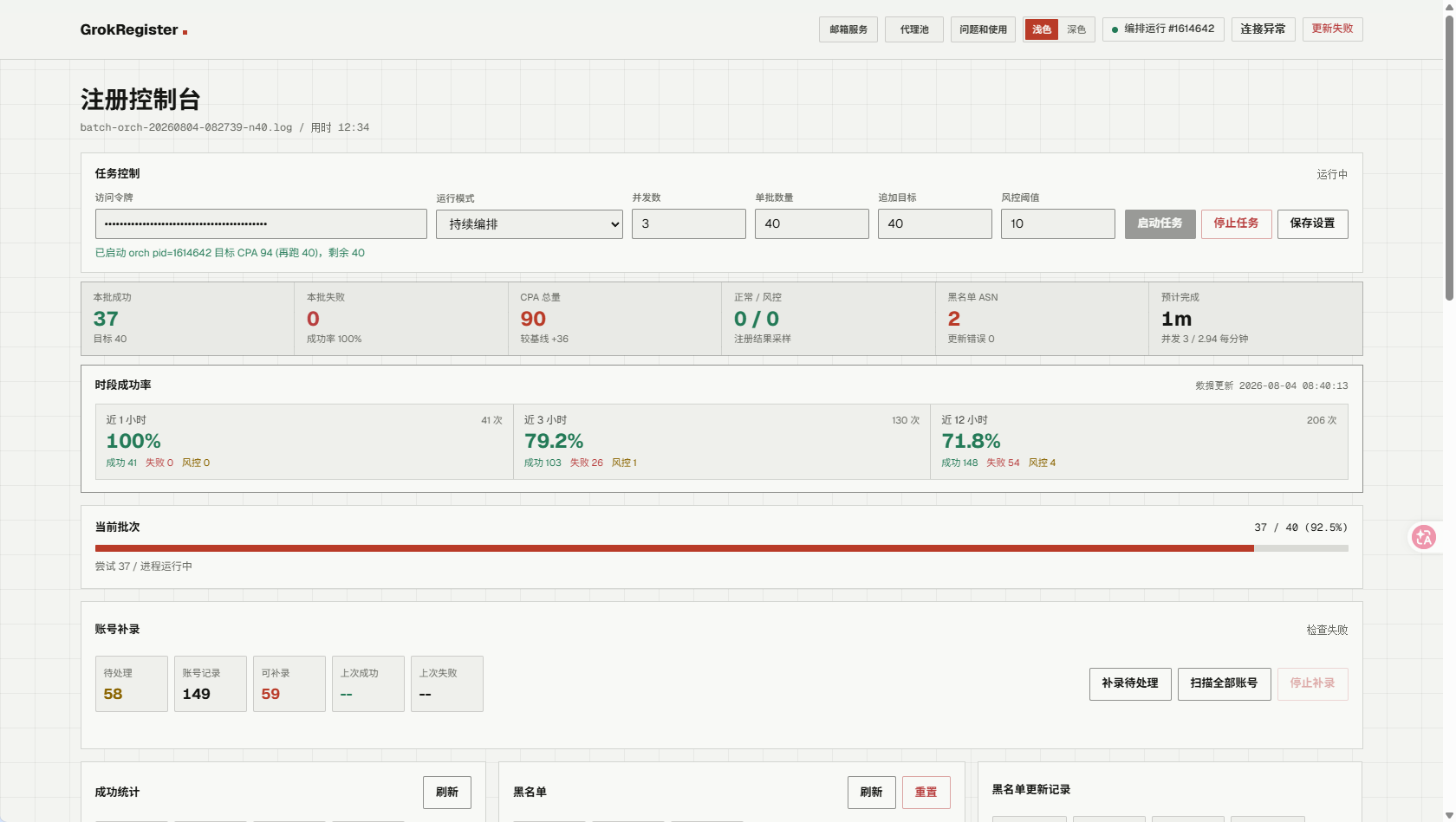
Task: Click the 数据更新 timestamp
Action: click(x=1271, y=385)
